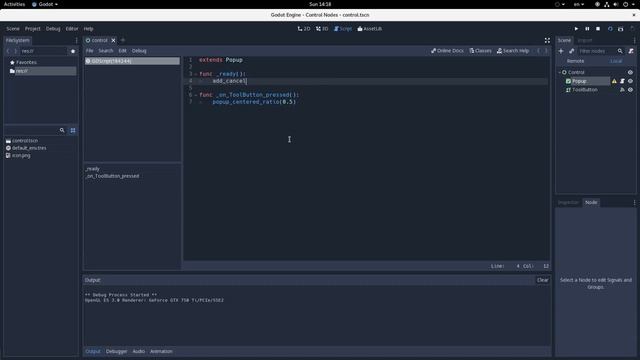Show Popup node configuration warning
This screenshot has height=360, width=640.
[x=614, y=81]
